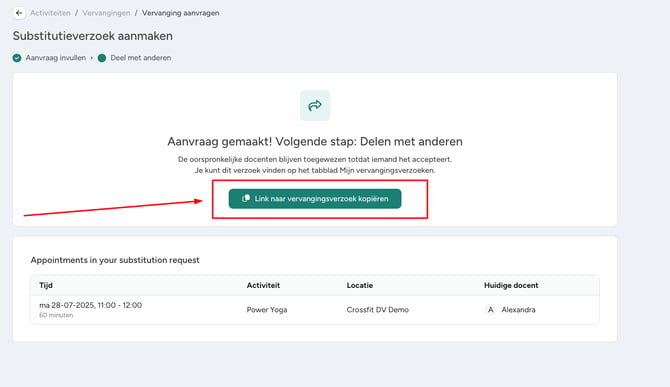The image size is (670, 387).
Task: Open Activiteiten in breadcrumb
Action: (50, 13)
